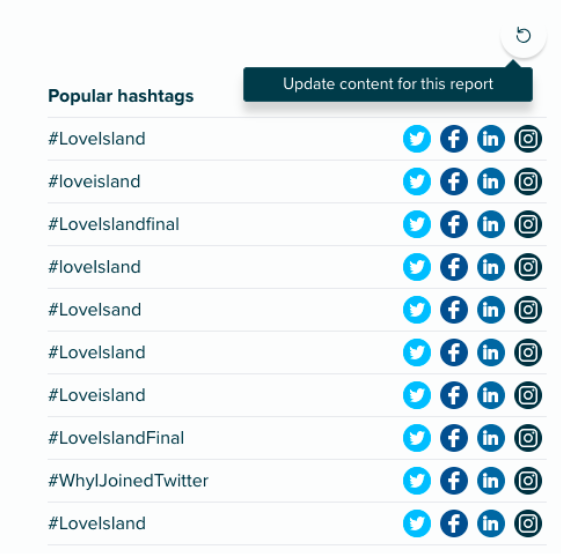Open LinkedIn icon for #WhyIJoinedTwitter
The width and height of the screenshot is (561, 555).
coord(491,481)
